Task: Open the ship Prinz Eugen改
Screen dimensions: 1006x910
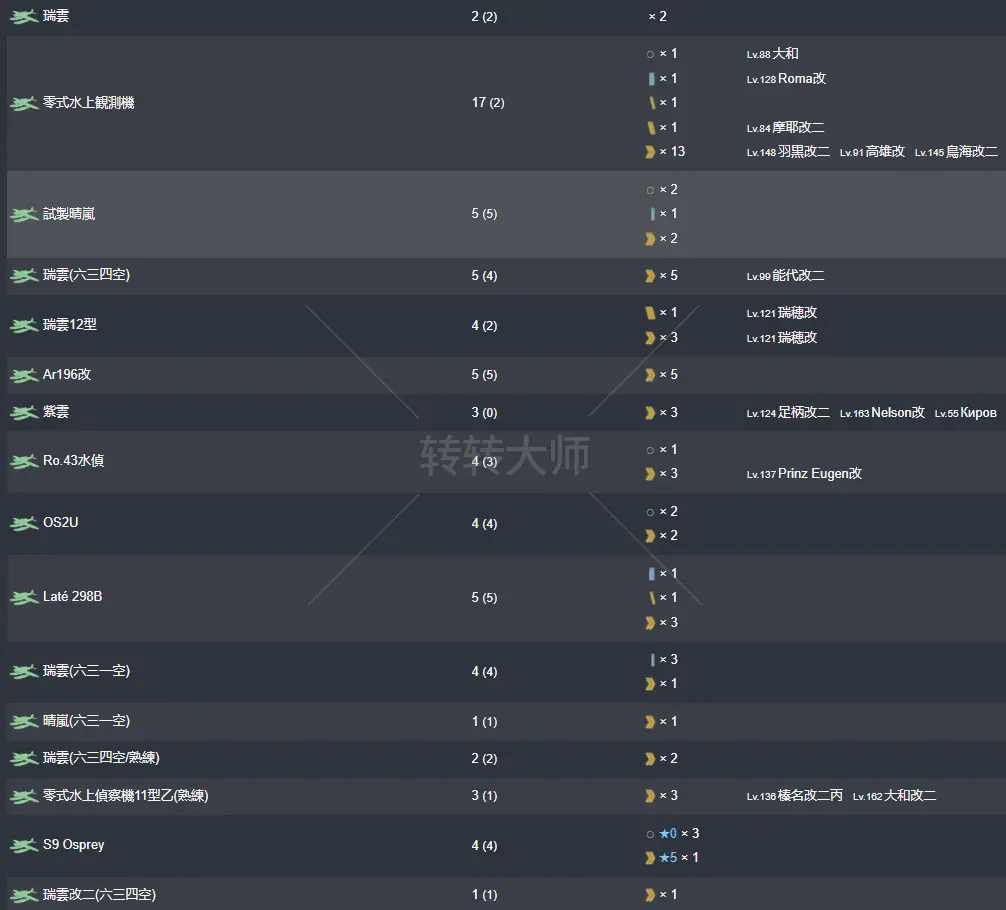Action: (x=819, y=474)
